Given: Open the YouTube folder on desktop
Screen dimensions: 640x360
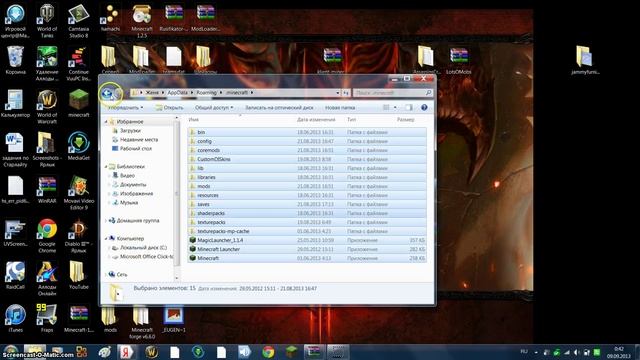Looking at the screenshot, I should 78,276.
